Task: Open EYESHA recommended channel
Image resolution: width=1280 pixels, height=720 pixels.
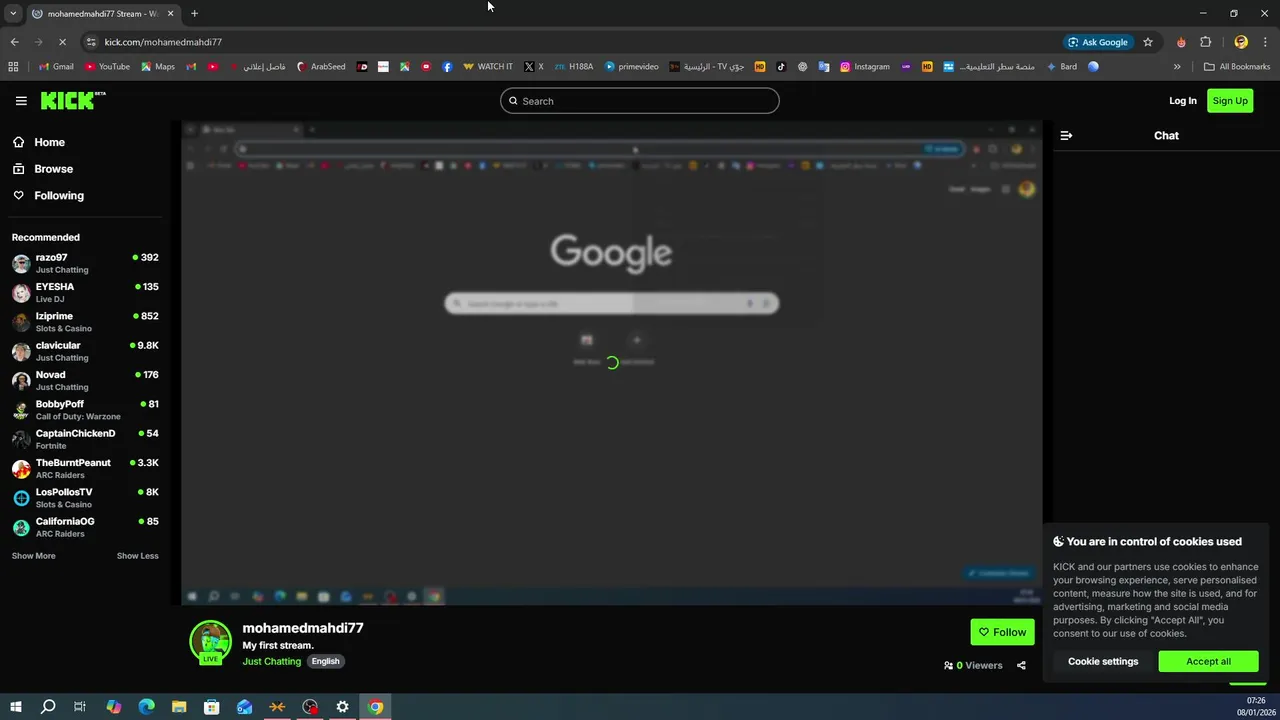Action: click(x=86, y=292)
